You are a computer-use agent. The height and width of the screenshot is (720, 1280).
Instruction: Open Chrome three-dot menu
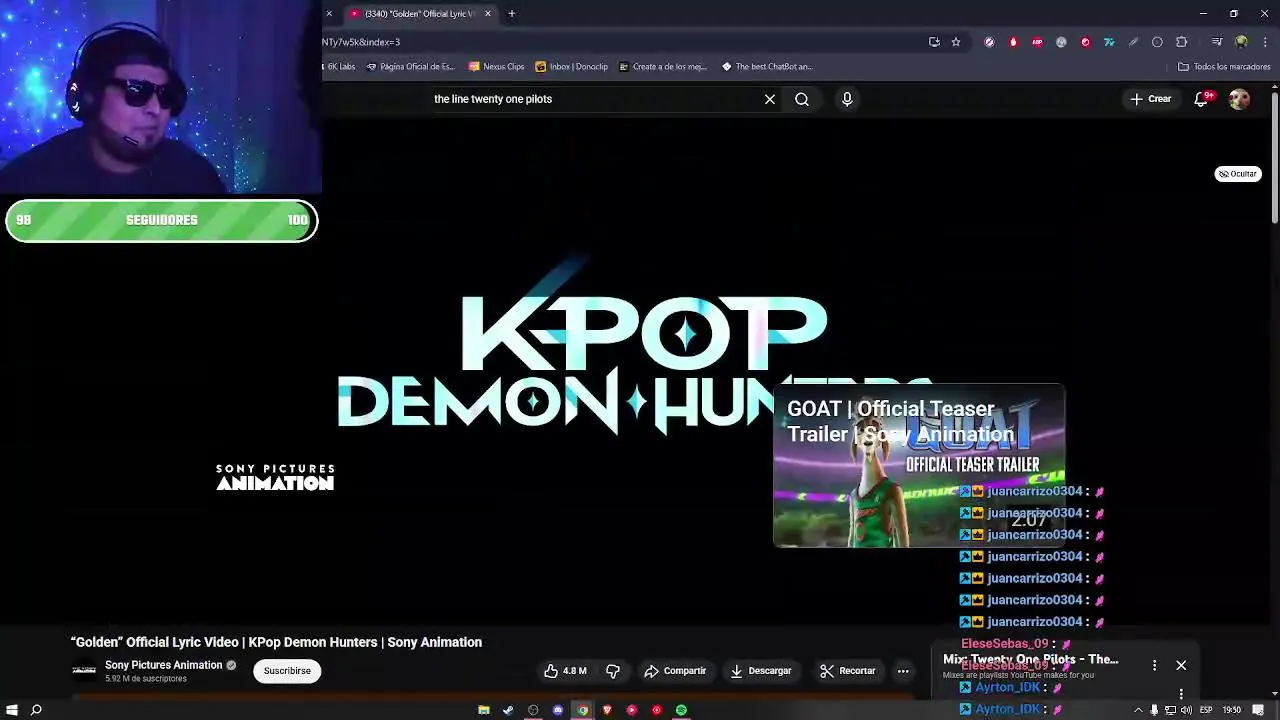click(x=1266, y=42)
